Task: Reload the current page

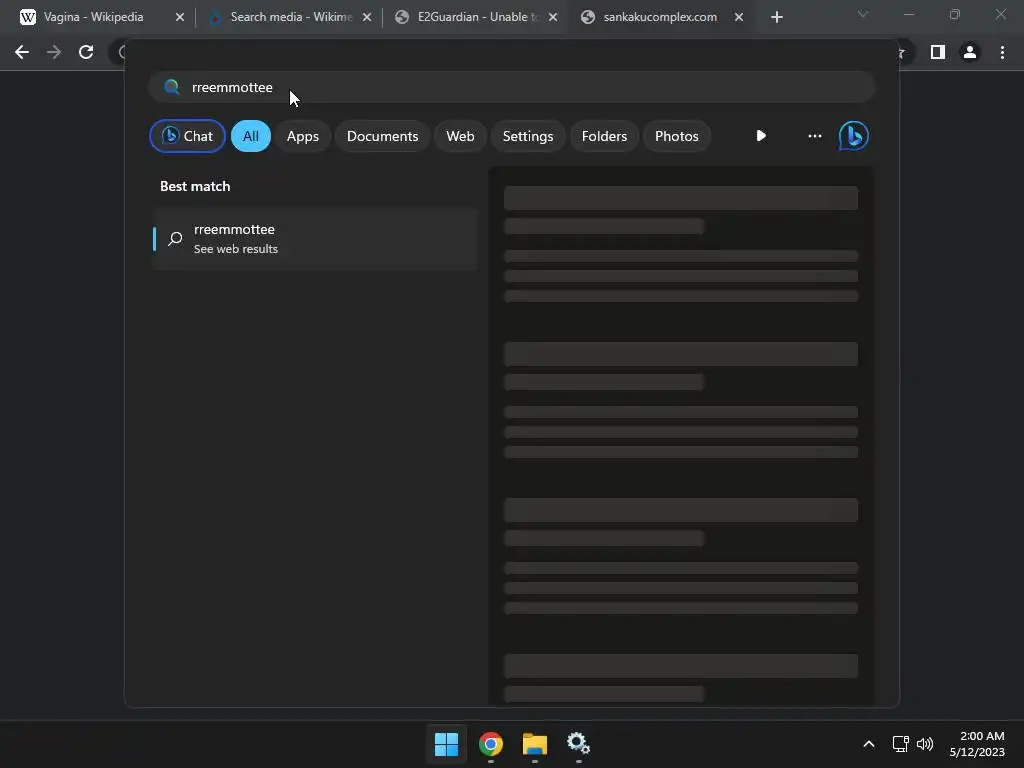Action: click(86, 52)
